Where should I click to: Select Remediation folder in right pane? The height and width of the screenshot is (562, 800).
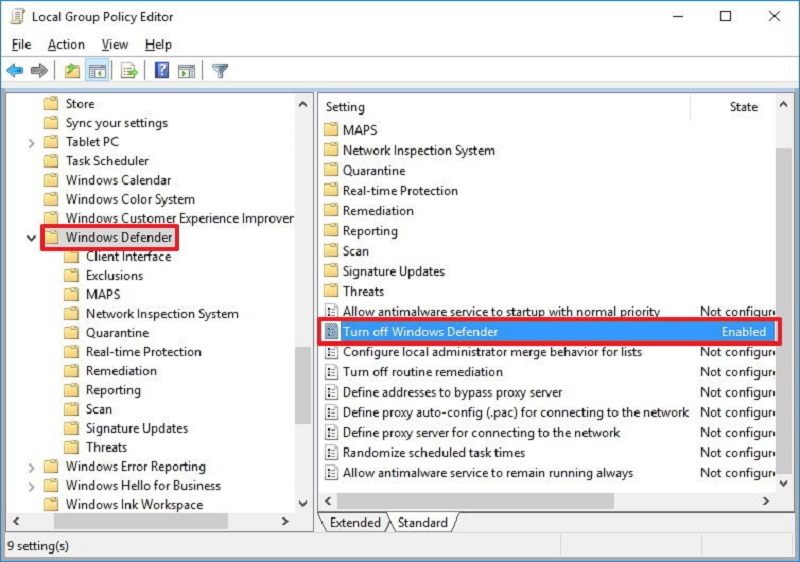point(378,211)
